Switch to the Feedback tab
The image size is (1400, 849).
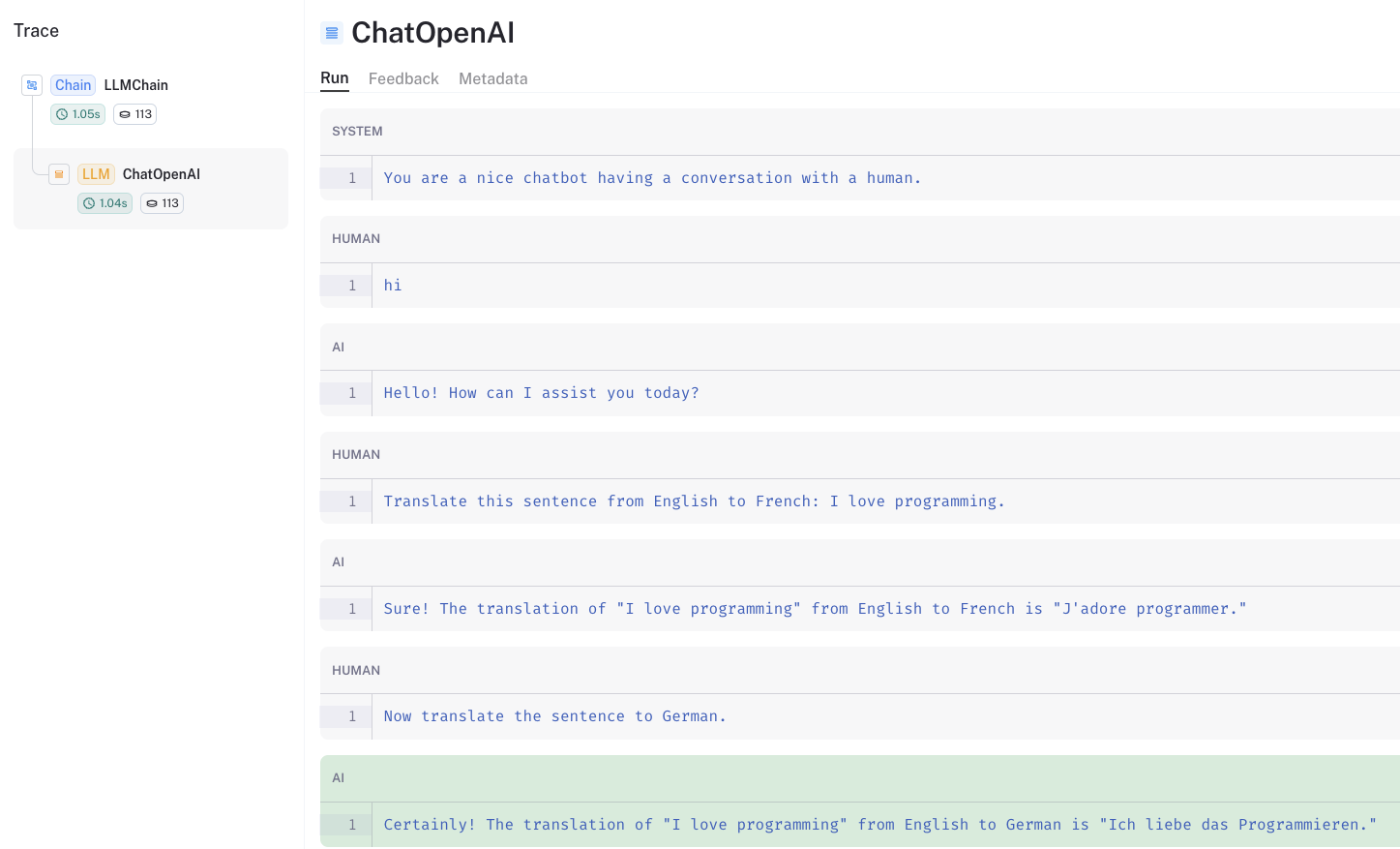[x=403, y=78]
